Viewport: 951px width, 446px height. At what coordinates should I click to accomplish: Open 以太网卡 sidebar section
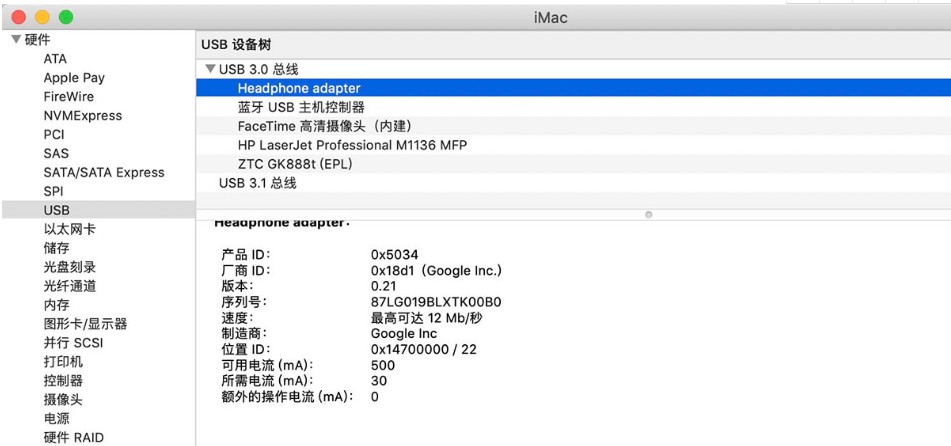coord(70,230)
